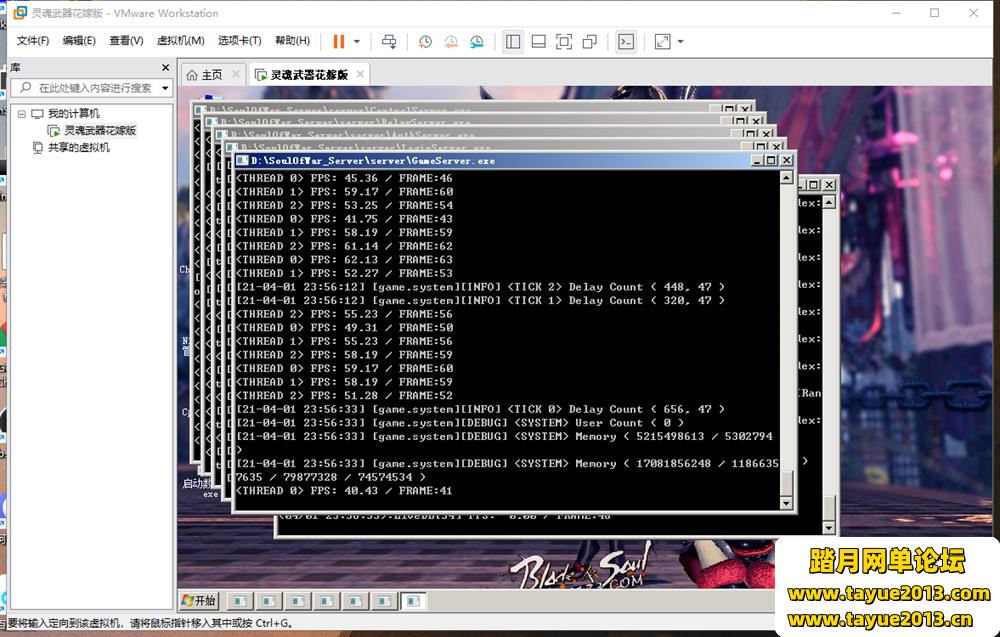Image resolution: width=1000 pixels, height=637 pixels.
Task: Click the GameServer.exe console scroll-up arrow
Action: click(786, 178)
